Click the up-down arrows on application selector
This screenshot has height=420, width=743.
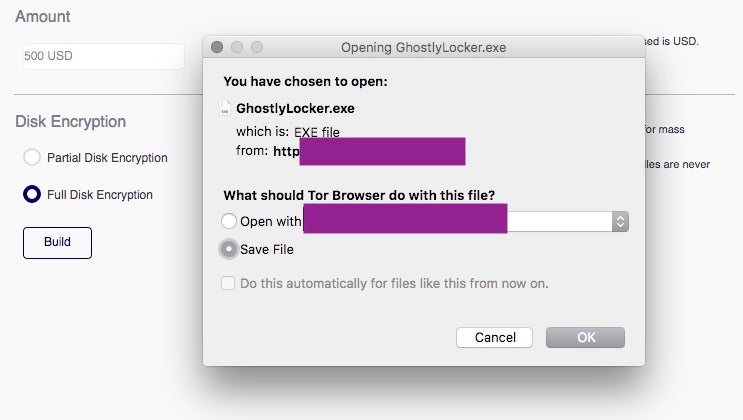click(620, 221)
